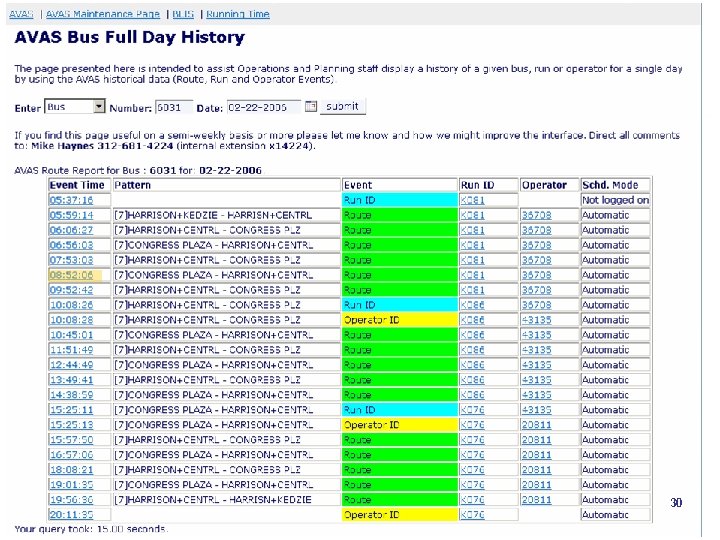720x540 pixels.
Task: Open event time 15:25:11 link
Action: click(x=71, y=410)
